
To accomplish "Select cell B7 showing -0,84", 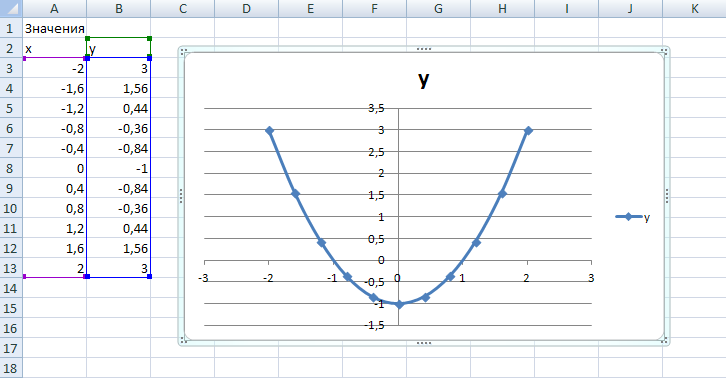I will pyautogui.click(x=119, y=148).
